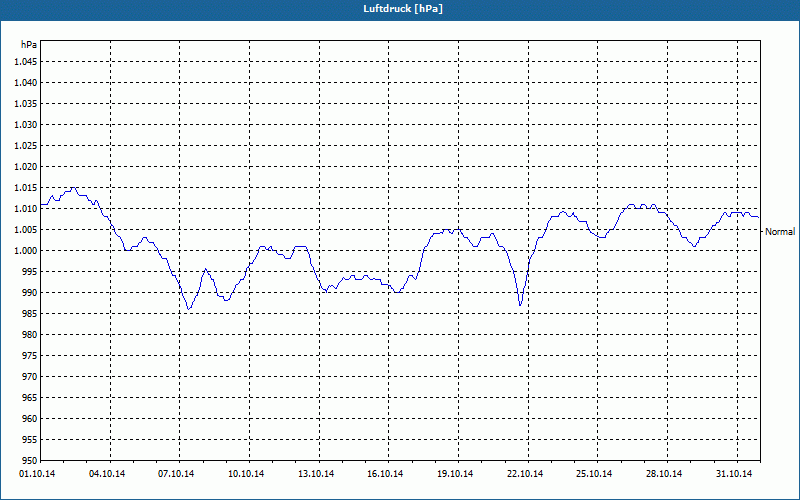Select the 31.10.14 date label

click(x=734, y=474)
